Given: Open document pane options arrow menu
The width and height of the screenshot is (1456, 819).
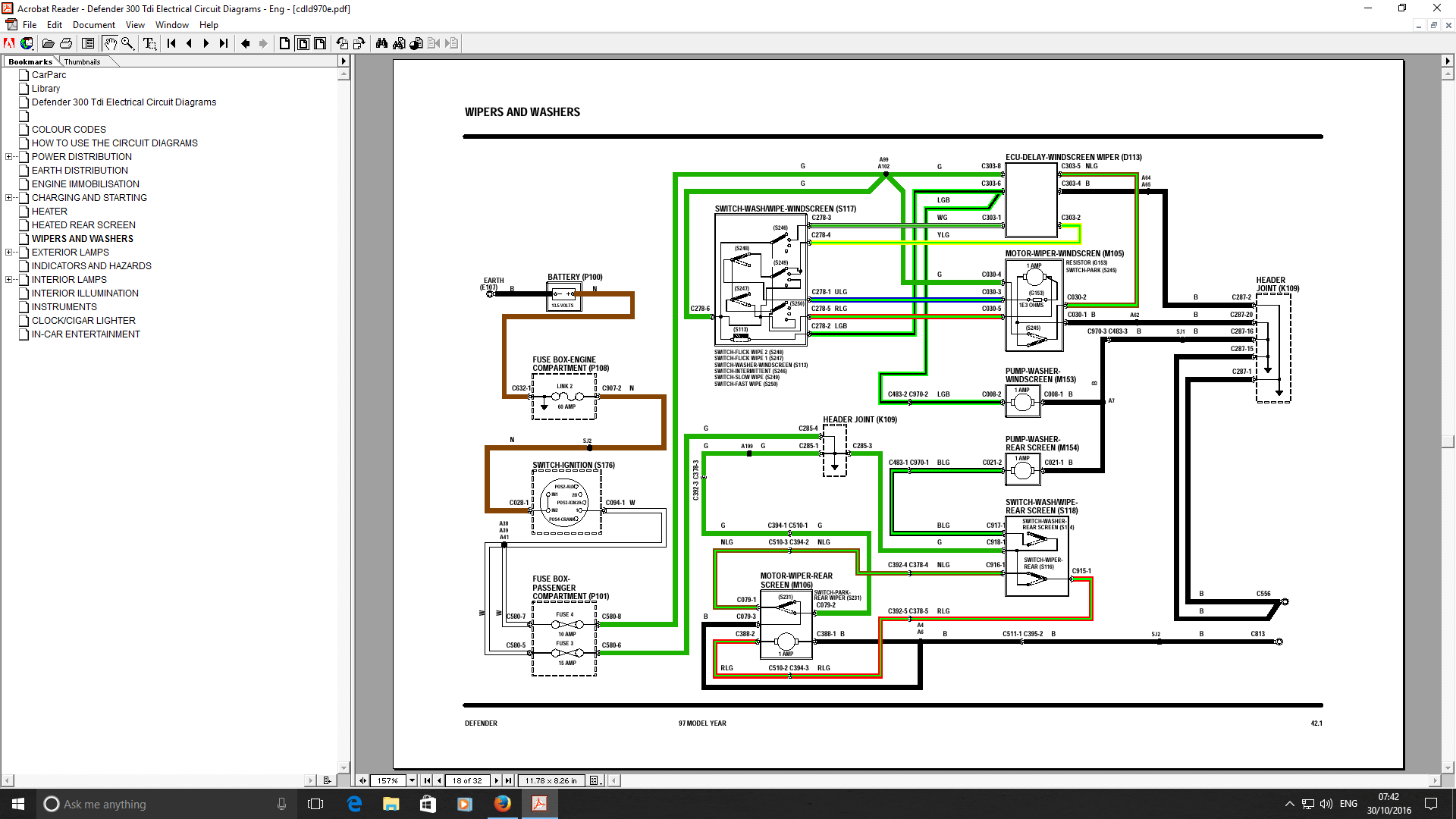Looking at the screenshot, I should (x=1448, y=61).
